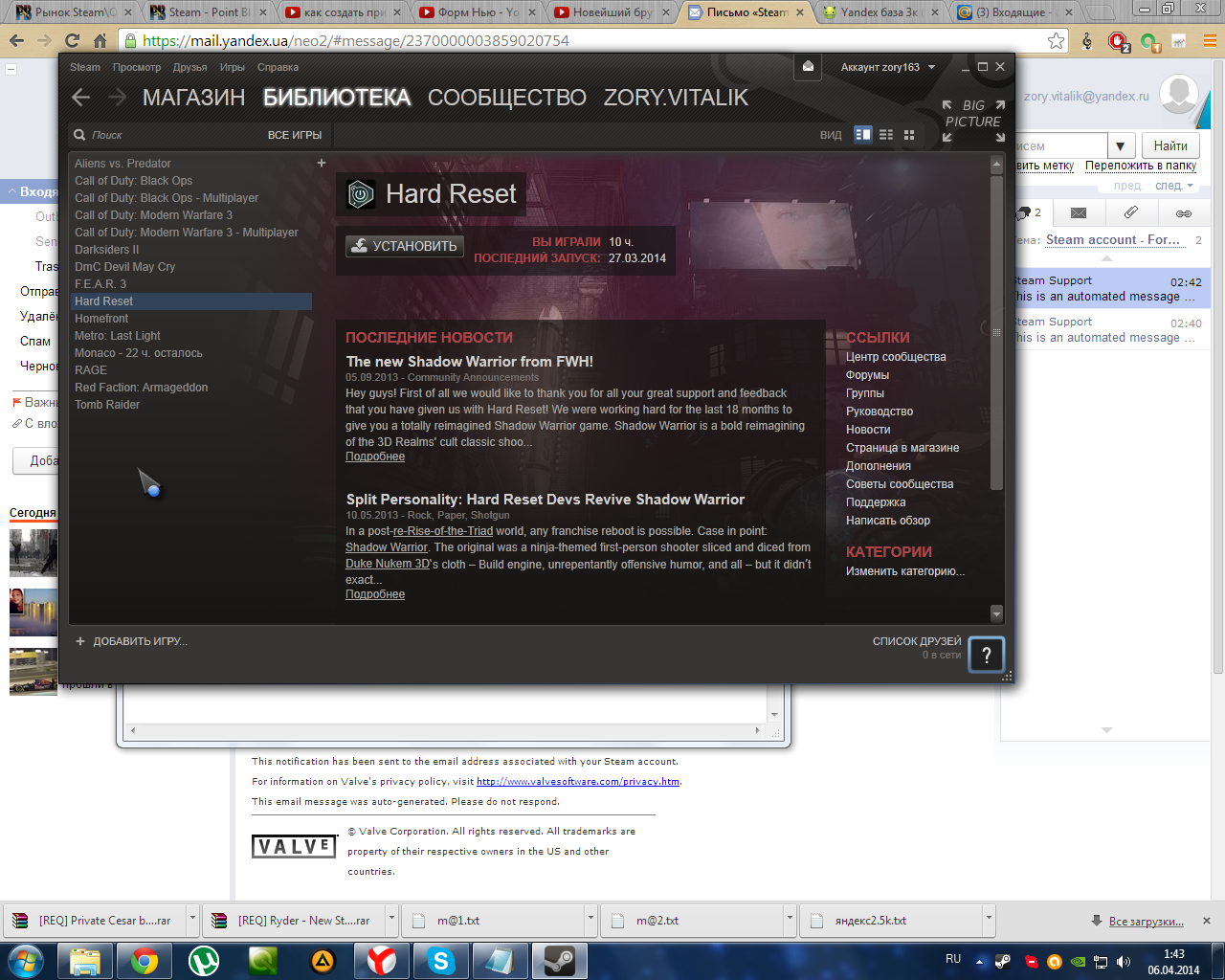The width and height of the screenshot is (1225, 980).
Task: Open dropdown arrow for m@1.txt download
Action: (x=590, y=921)
